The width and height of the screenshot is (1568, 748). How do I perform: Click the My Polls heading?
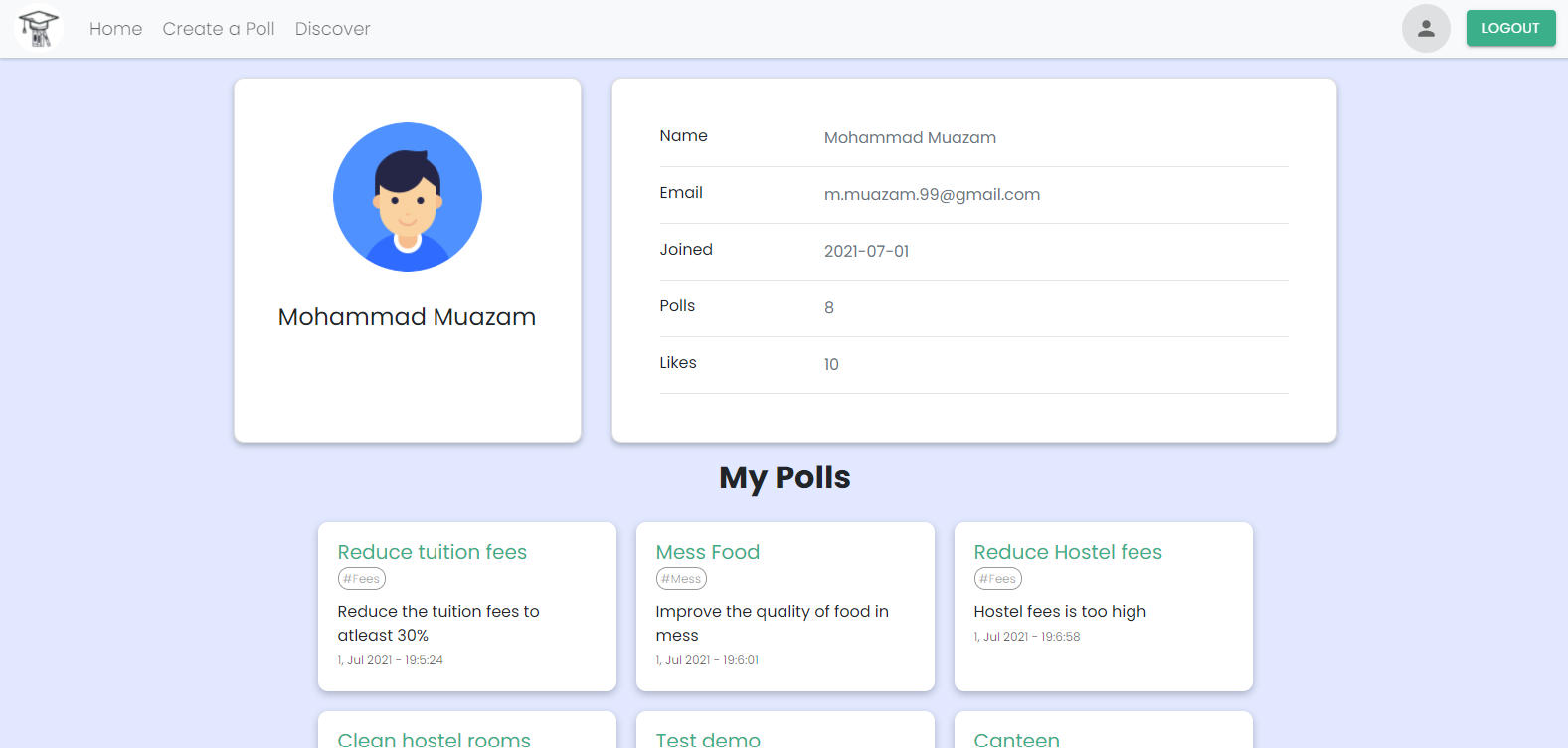point(784,477)
